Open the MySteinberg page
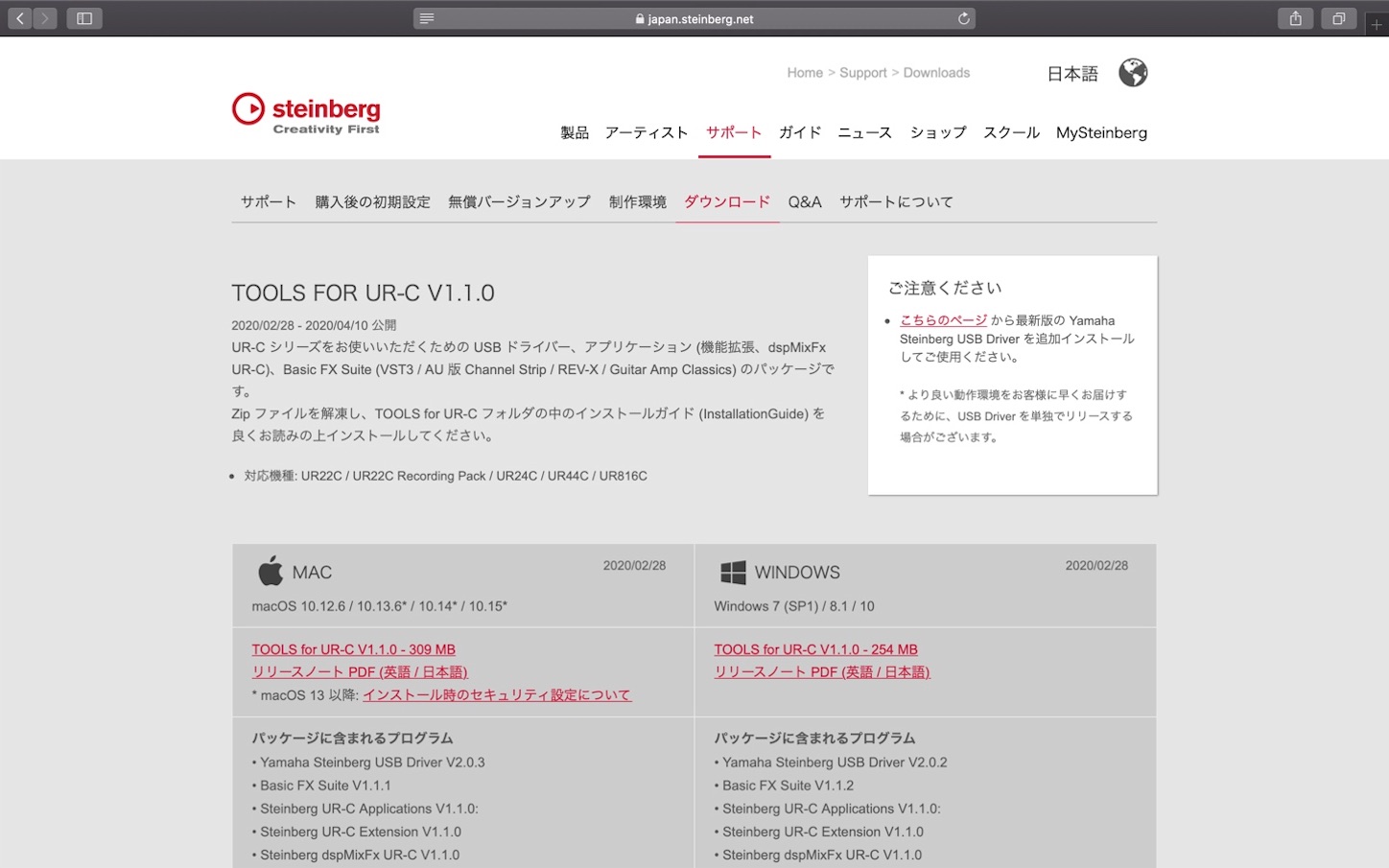This screenshot has height=868, width=1389. [x=1101, y=132]
